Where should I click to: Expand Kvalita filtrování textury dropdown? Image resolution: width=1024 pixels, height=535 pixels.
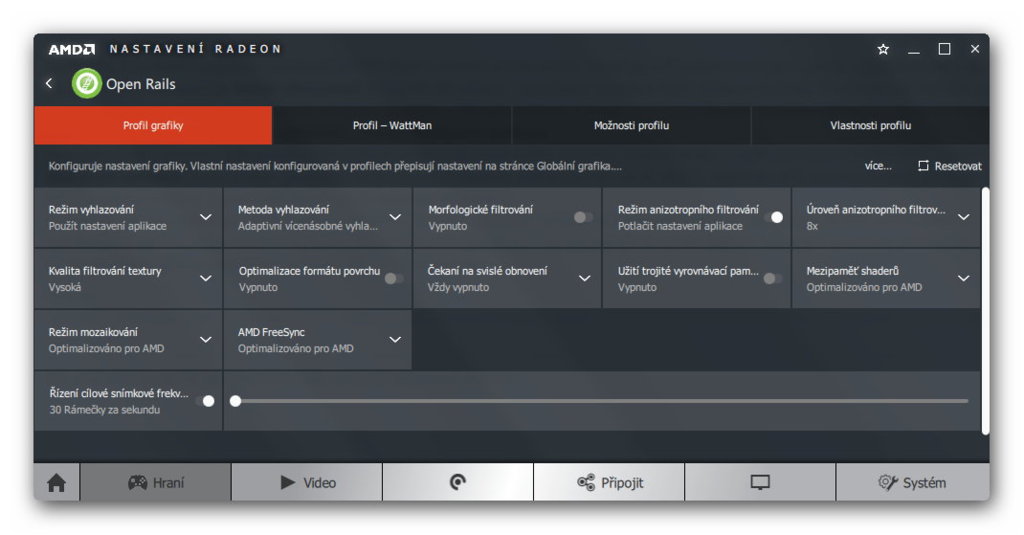point(206,278)
